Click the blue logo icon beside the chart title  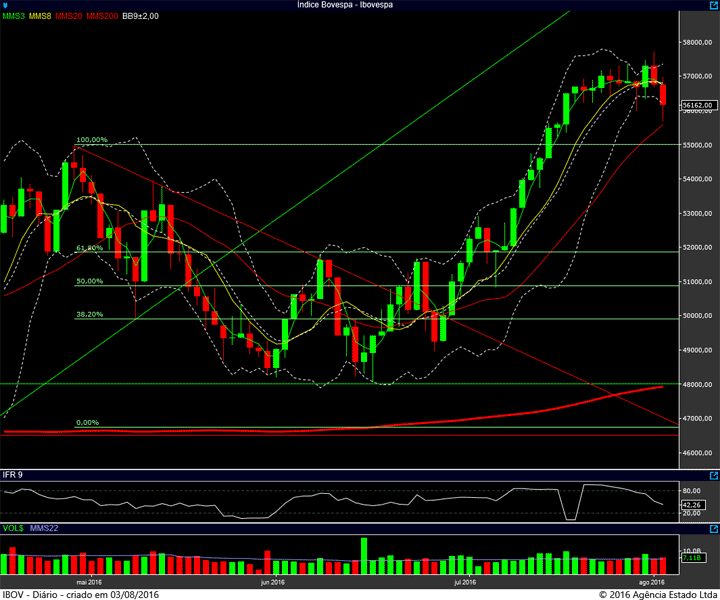tap(5, 5)
